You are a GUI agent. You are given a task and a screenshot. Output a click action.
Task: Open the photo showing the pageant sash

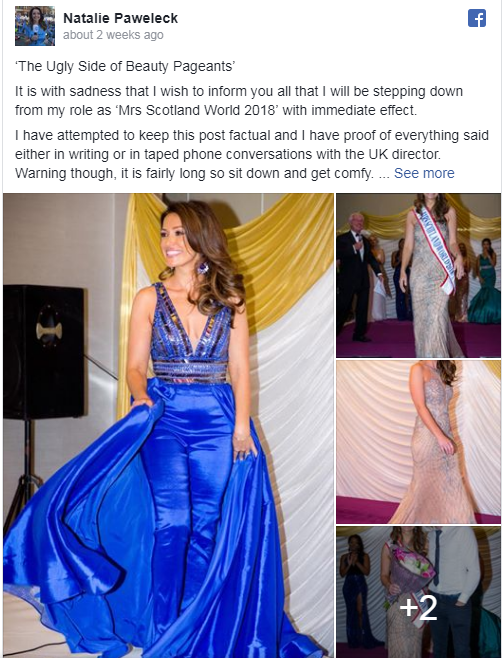(418, 276)
